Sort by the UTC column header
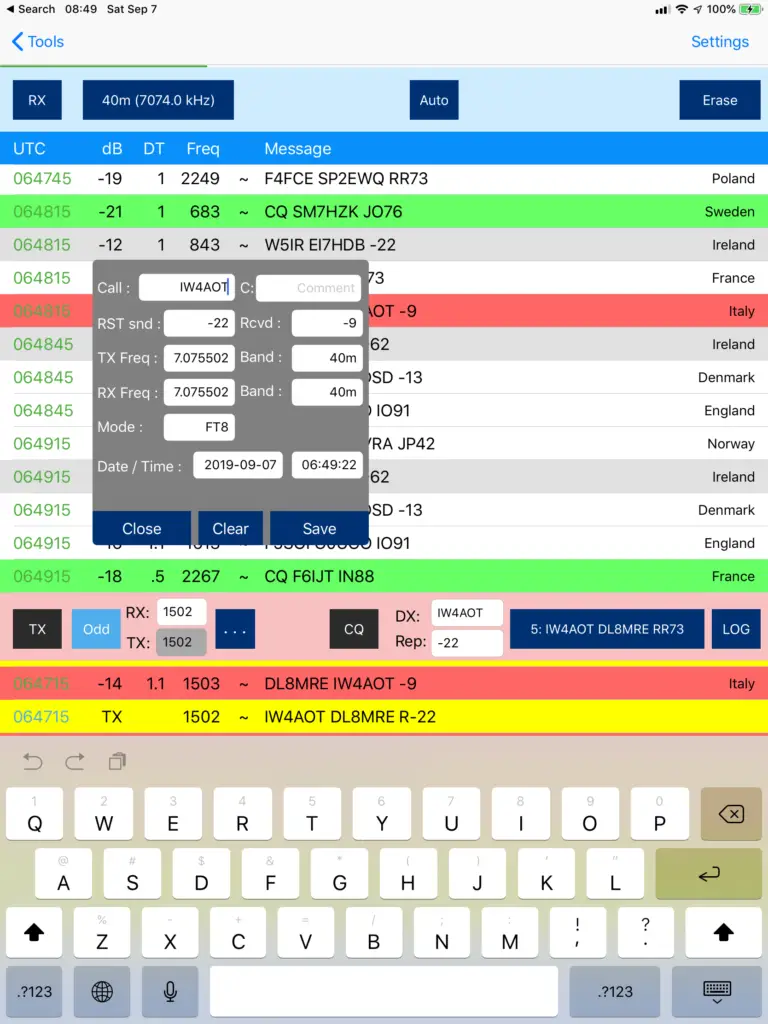This screenshot has height=1024, width=768. [29, 148]
